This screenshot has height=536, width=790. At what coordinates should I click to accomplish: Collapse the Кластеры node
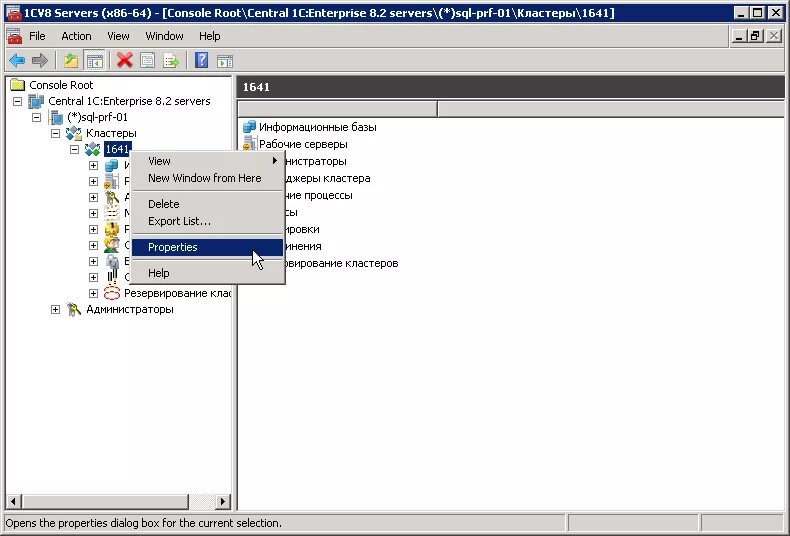pyautogui.click(x=55, y=133)
